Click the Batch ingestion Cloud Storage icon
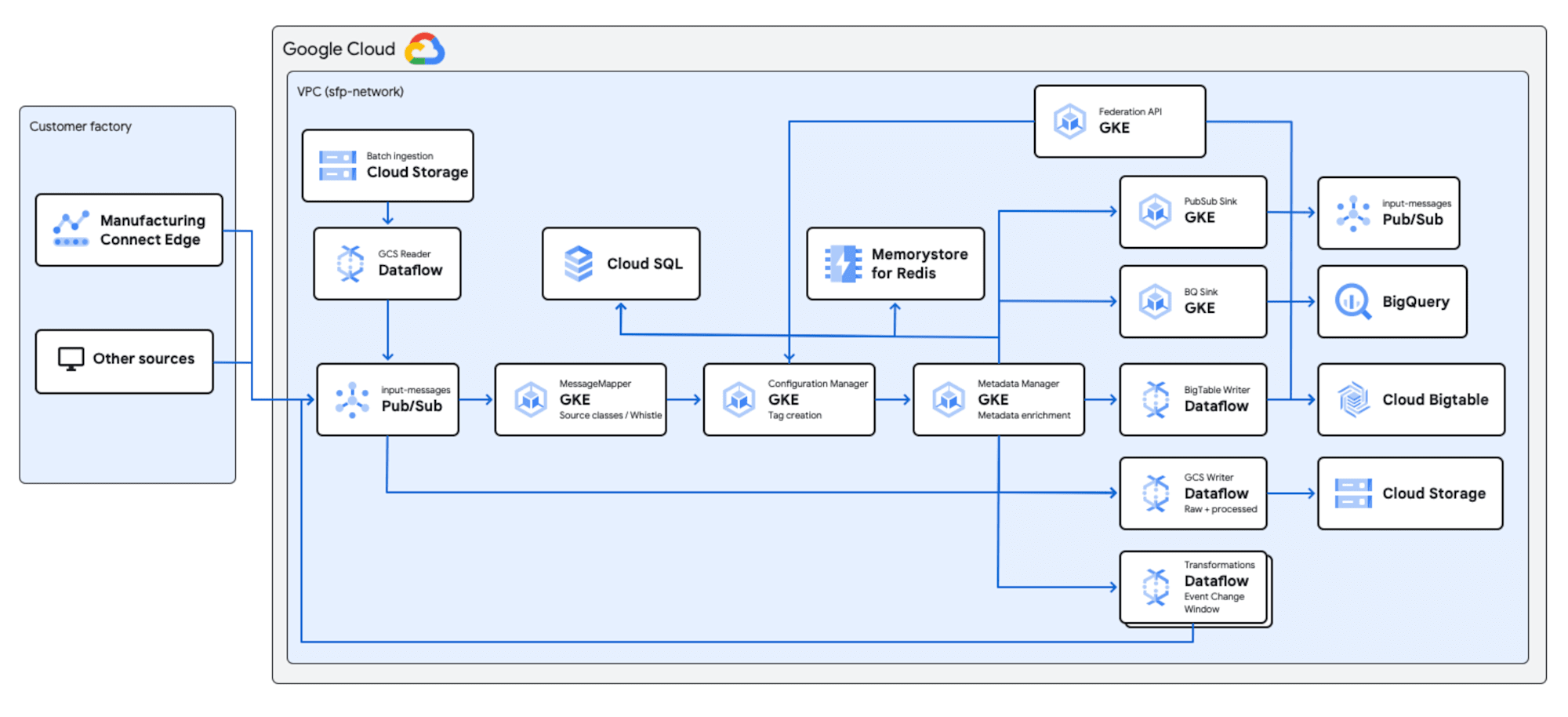This screenshot has width=1568, height=717. pyautogui.click(x=337, y=166)
